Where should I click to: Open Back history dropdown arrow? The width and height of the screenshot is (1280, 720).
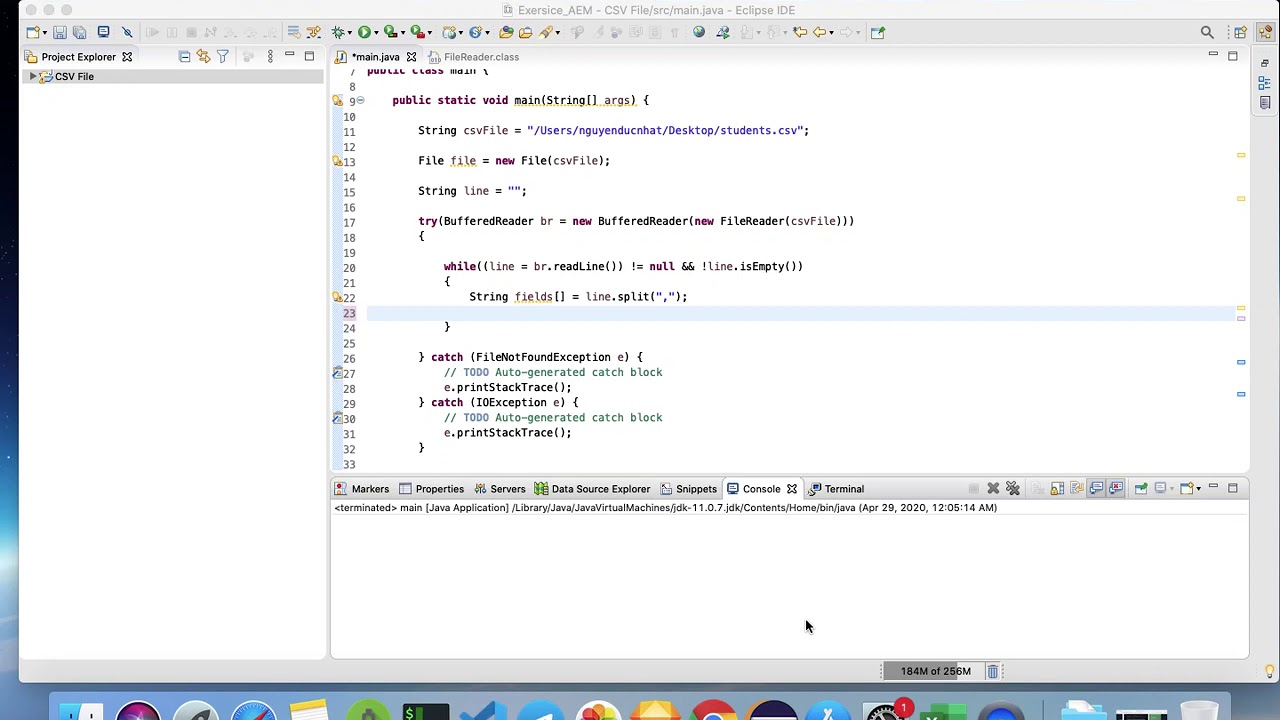tap(831, 32)
